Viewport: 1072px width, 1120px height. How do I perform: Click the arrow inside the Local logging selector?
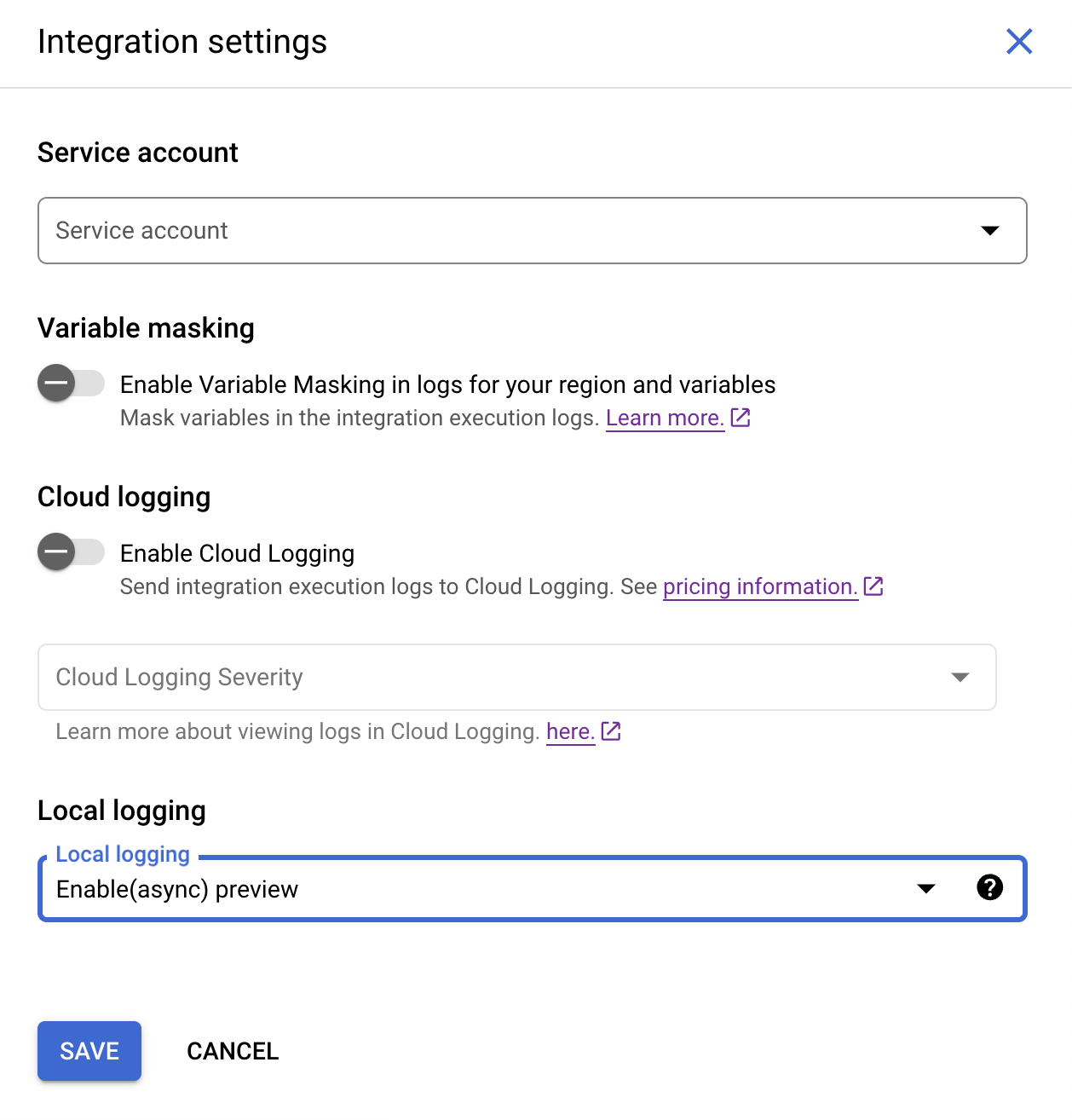coord(925,889)
